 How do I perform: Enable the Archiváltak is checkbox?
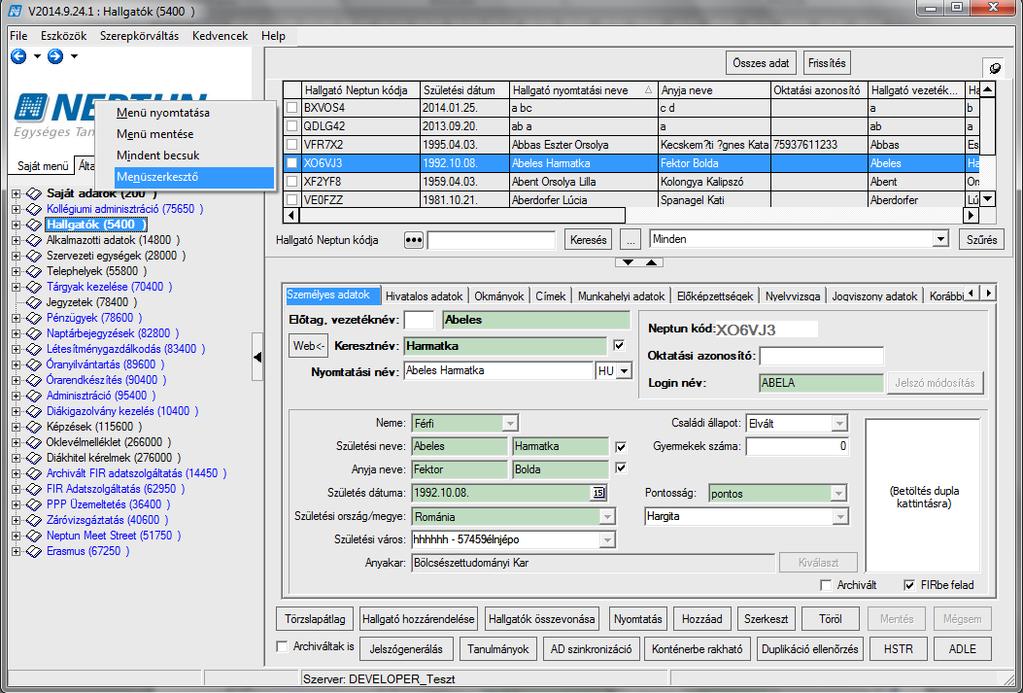coord(282,647)
